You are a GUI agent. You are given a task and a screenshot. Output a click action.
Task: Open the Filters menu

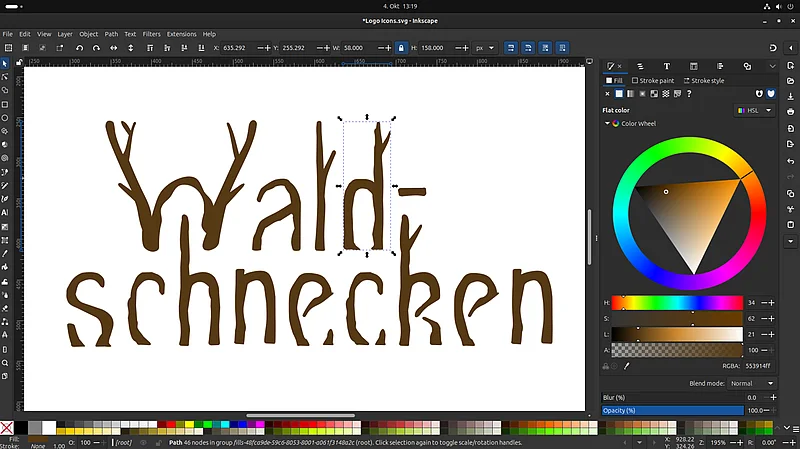[x=151, y=34]
